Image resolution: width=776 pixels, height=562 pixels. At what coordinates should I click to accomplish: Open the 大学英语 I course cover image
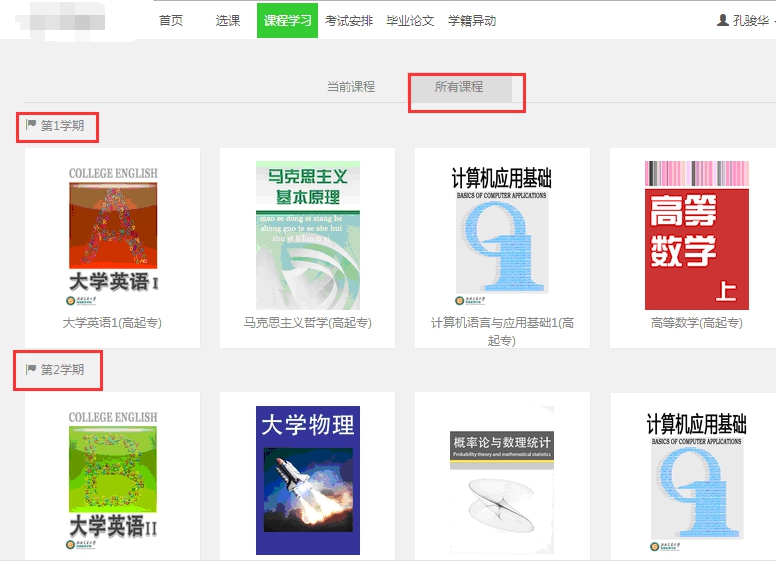click(113, 236)
